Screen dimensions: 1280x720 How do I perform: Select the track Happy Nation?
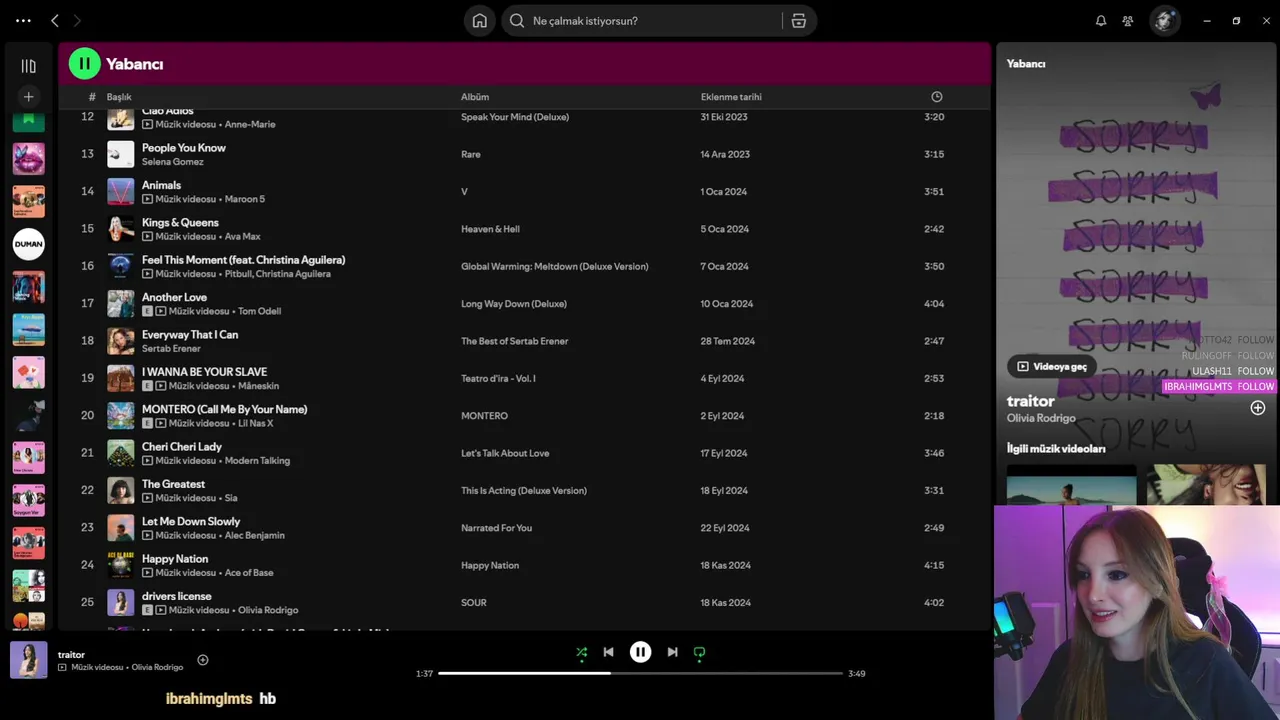tap(175, 559)
